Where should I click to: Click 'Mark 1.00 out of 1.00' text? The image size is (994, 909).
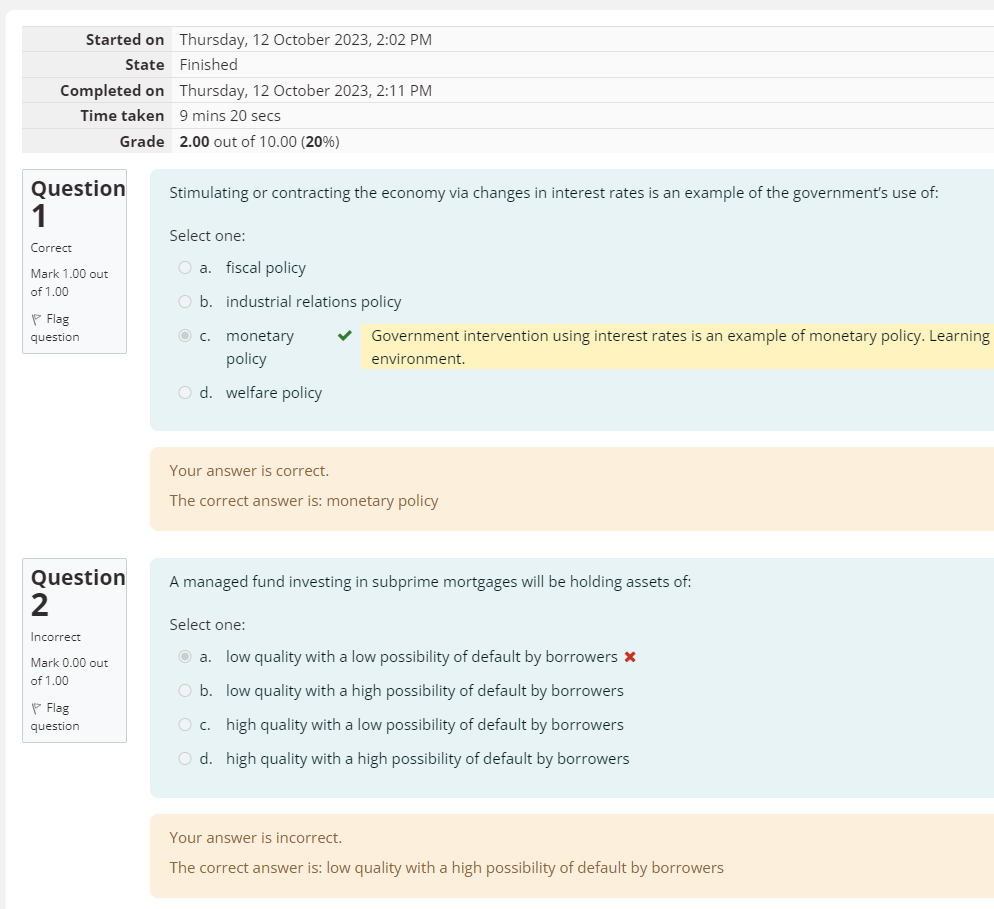pyautogui.click(x=69, y=283)
